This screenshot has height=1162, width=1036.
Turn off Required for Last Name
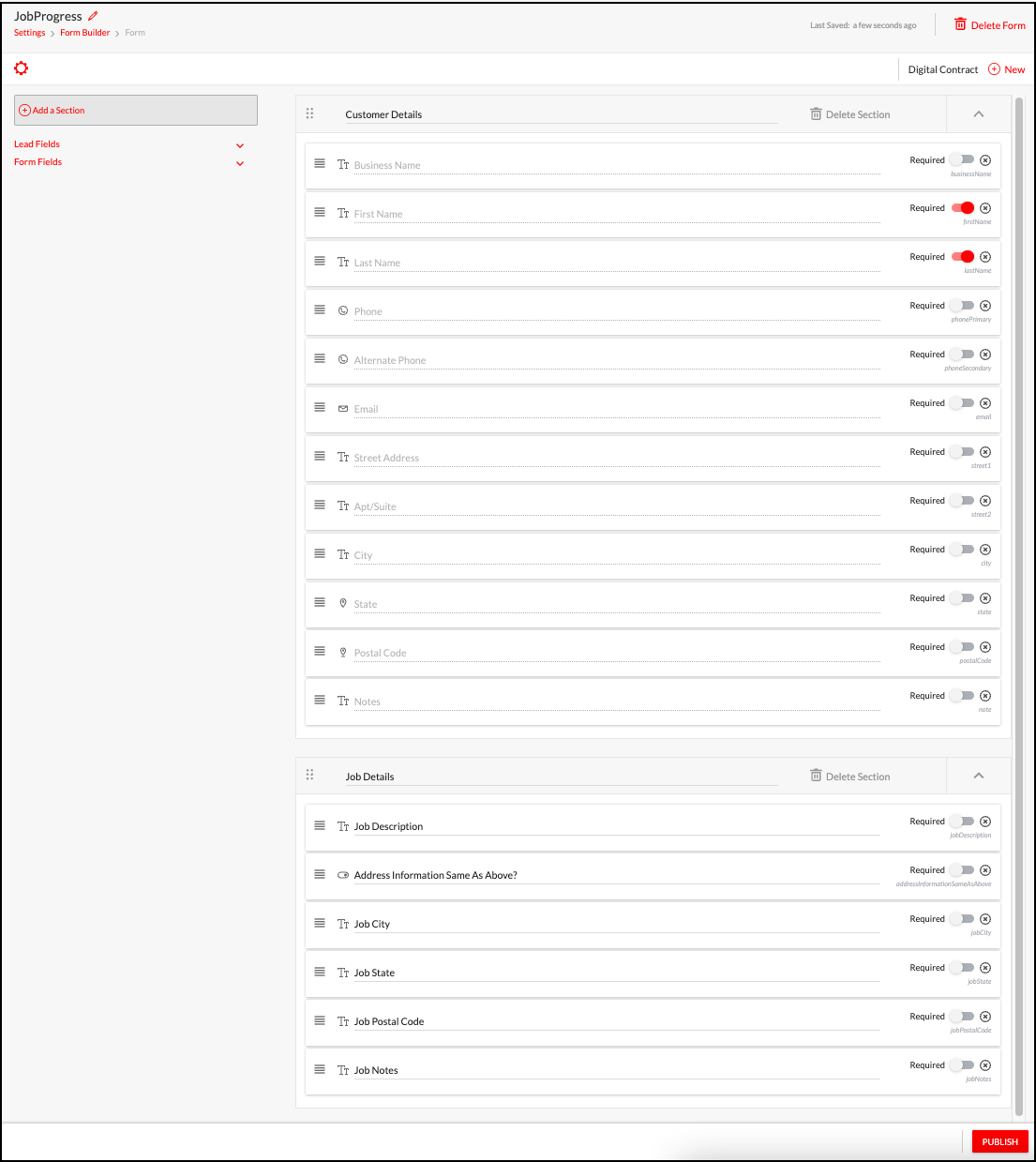(963, 257)
